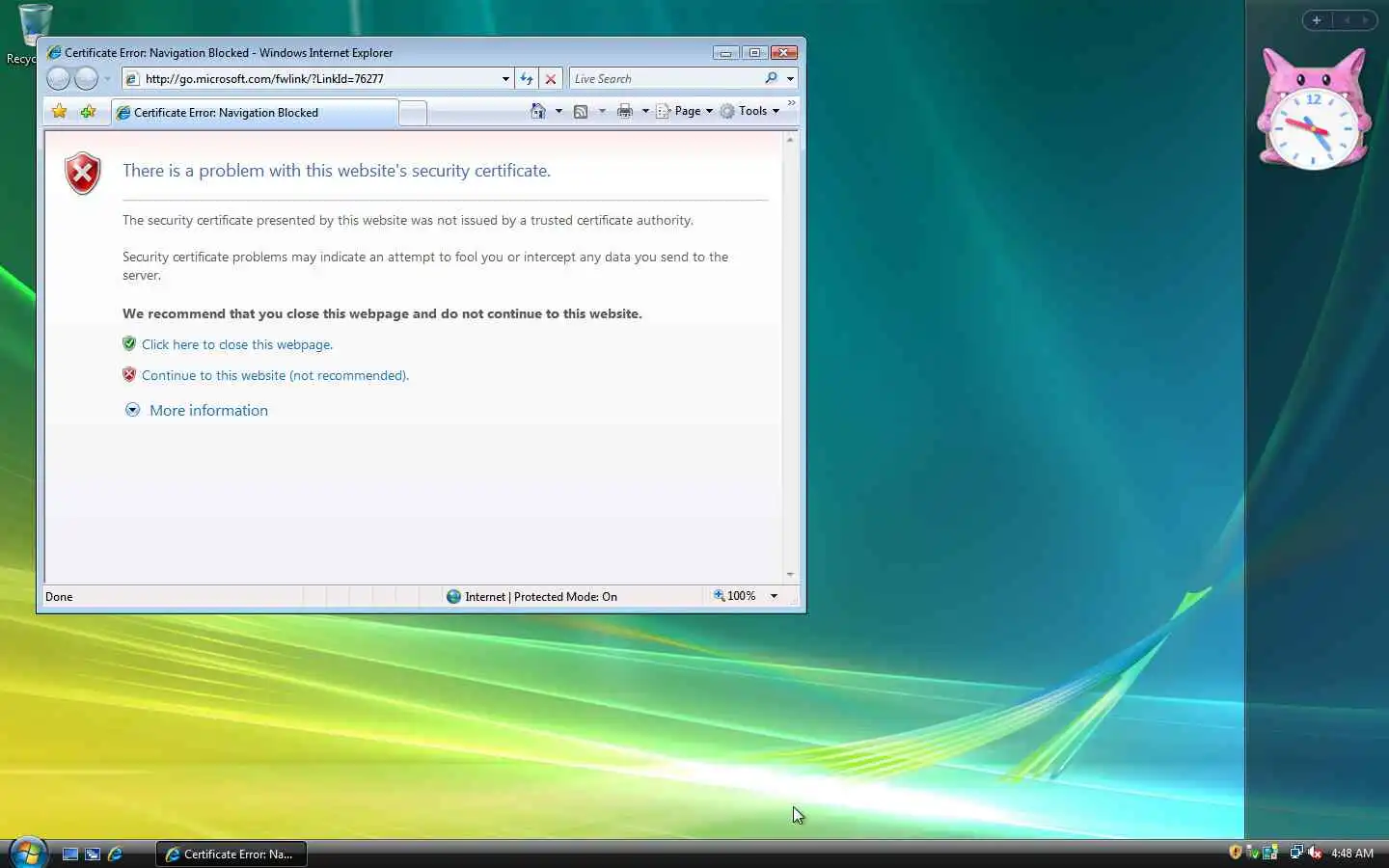Click the muted volume tray icon
This screenshot has width=1389, height=868.
pos(1315,852)
